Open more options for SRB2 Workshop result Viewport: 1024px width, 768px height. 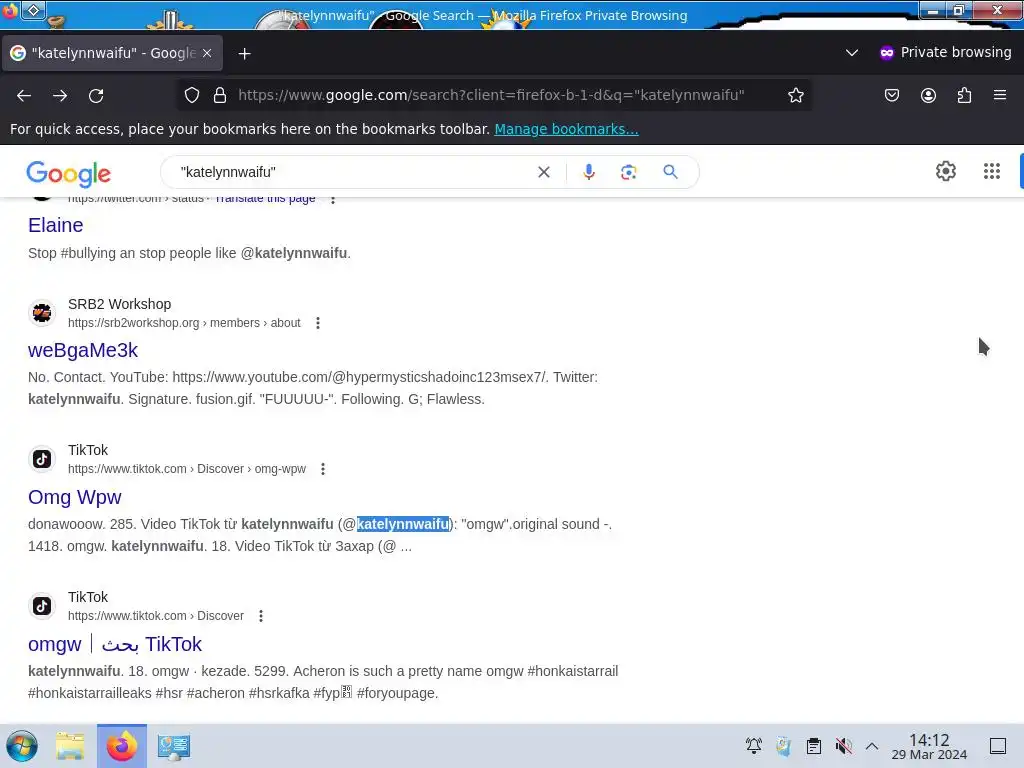coord(318,323)
